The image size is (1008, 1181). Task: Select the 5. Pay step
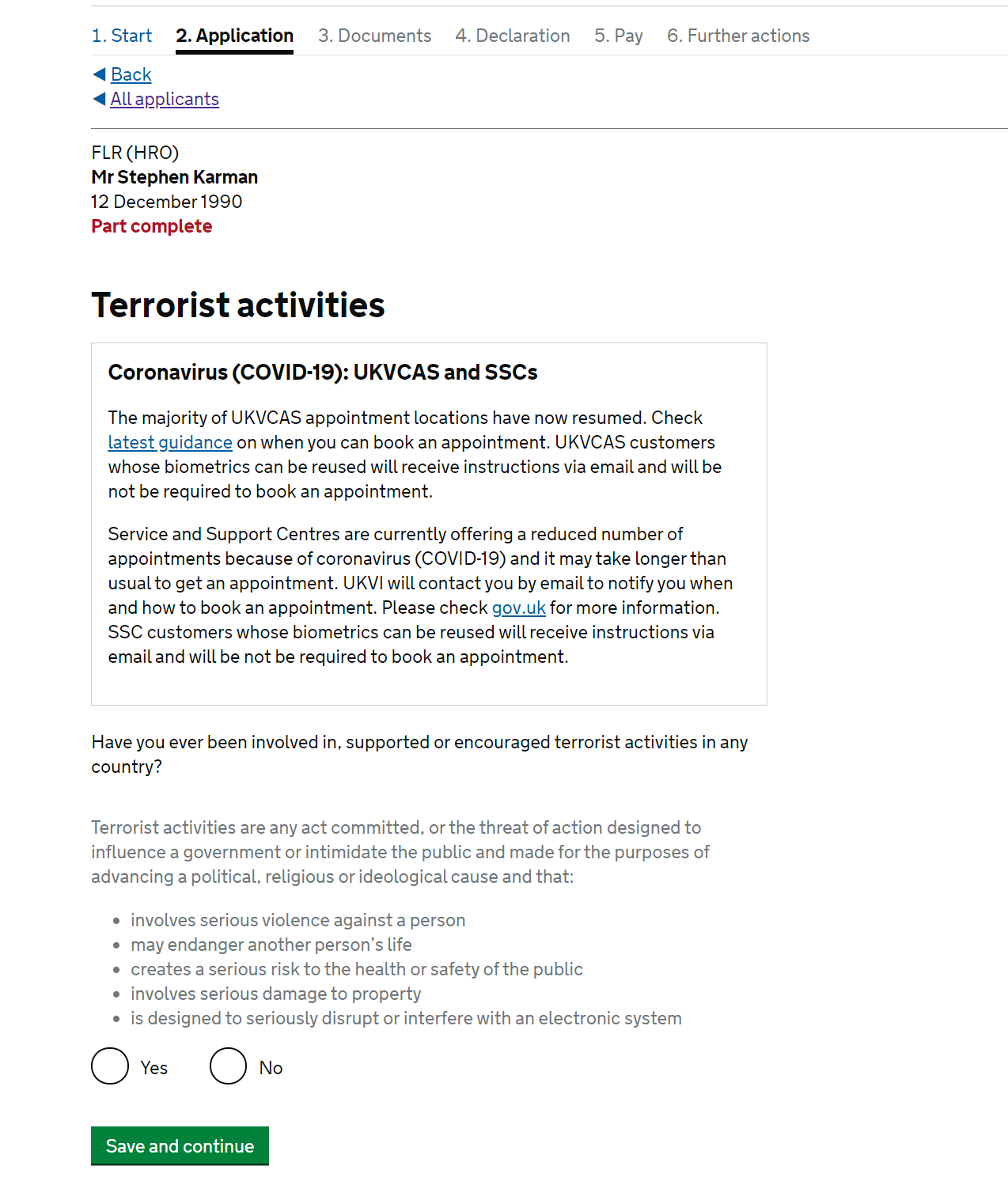[619, 36]
